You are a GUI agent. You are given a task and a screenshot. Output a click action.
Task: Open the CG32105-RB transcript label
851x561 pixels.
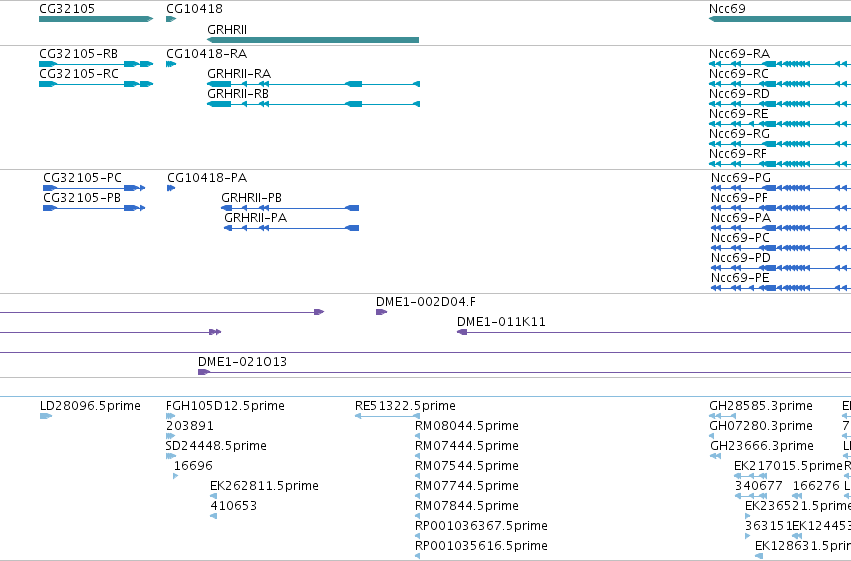point(79,54)
